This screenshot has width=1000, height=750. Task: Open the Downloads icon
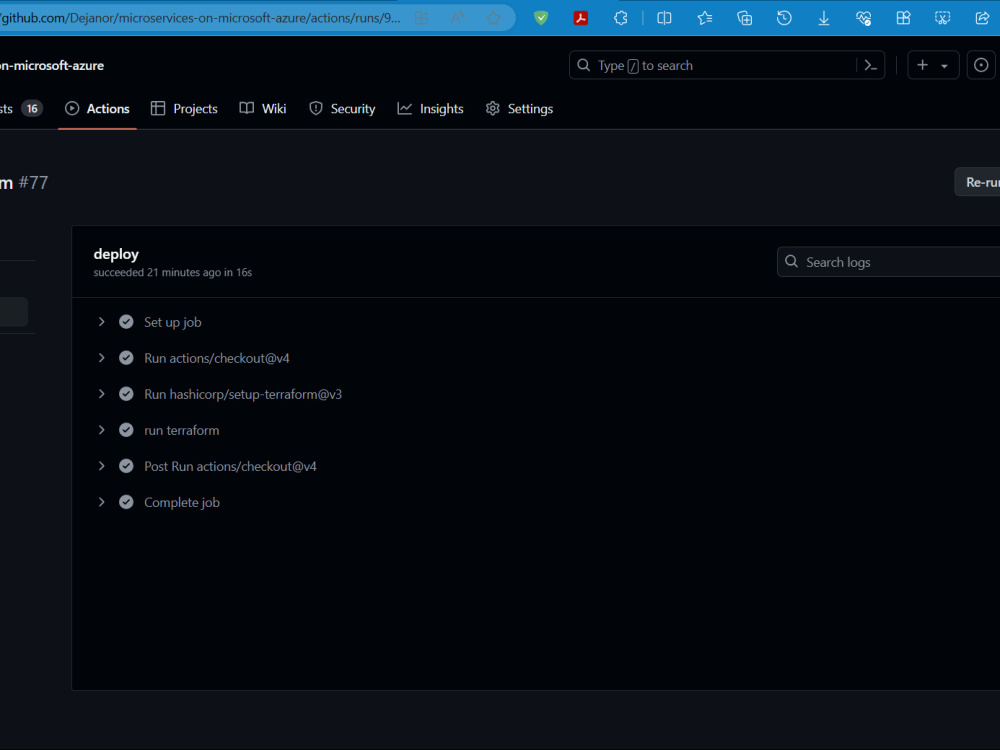click(x=824, y=18)
